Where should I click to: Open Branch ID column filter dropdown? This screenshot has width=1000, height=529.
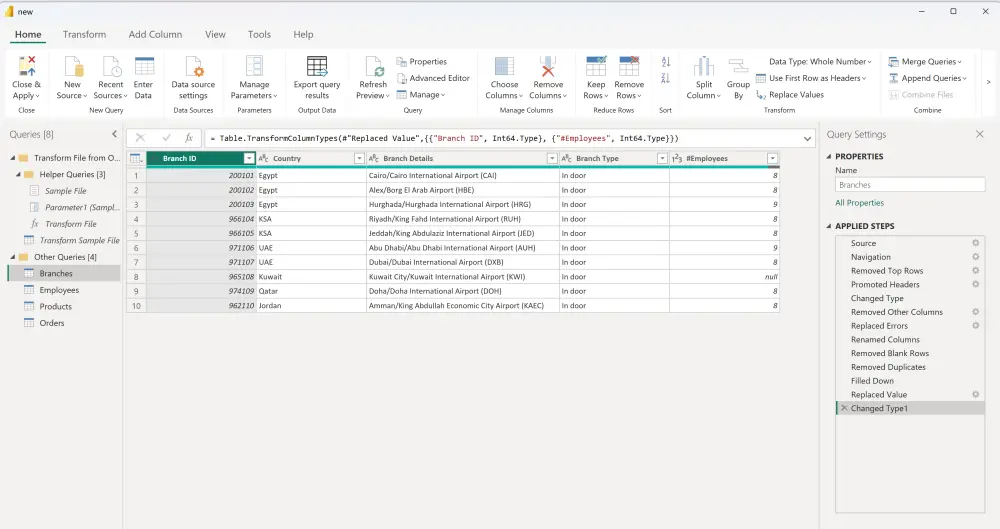pyautogui.click(x=249, y=158)
